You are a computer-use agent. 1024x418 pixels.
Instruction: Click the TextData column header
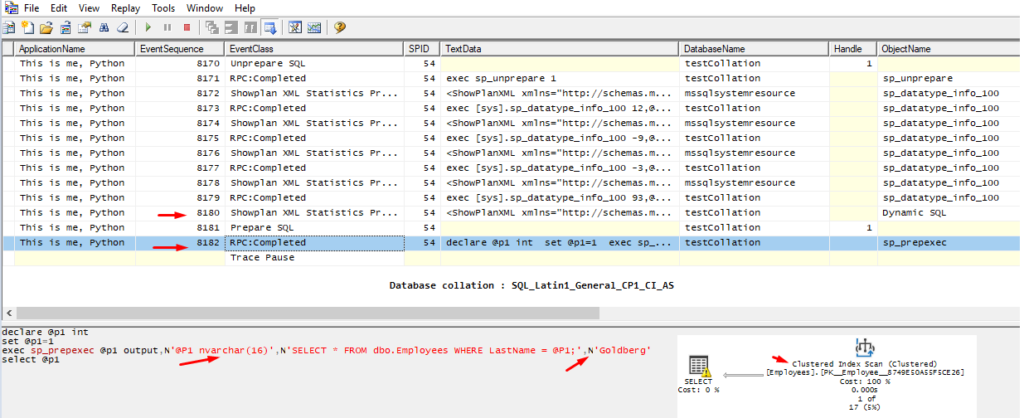[560, 49]
